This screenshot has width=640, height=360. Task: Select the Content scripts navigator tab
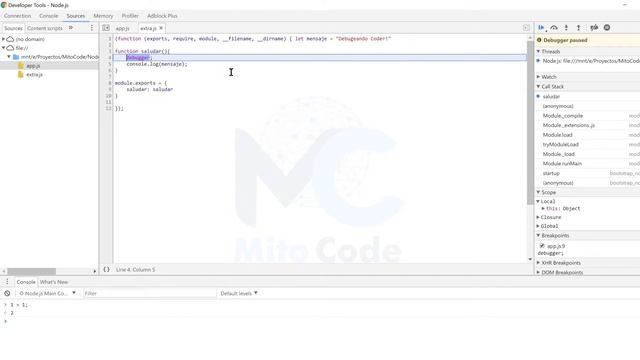[x=45, y=28]
